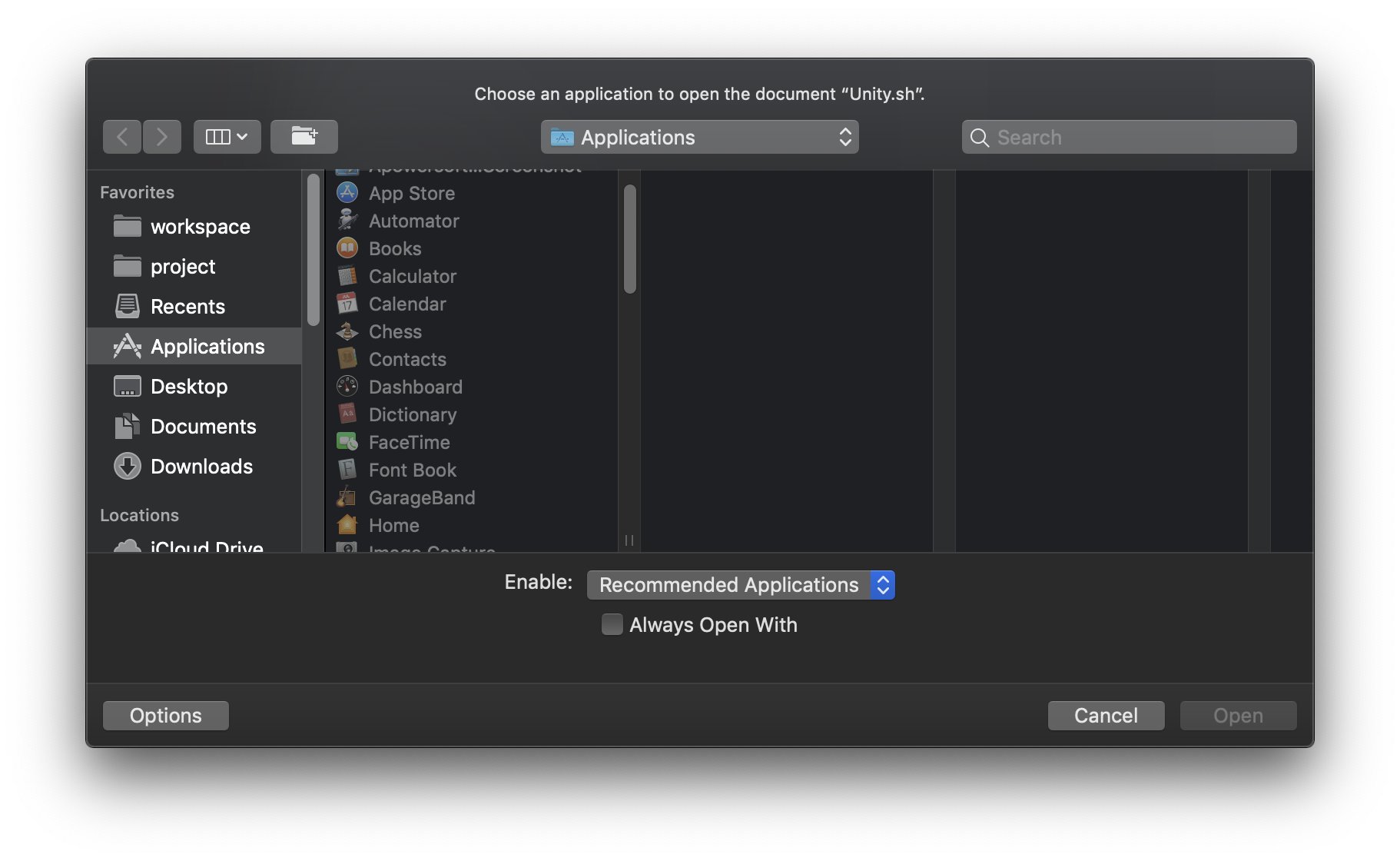1400x861 pixels.
Task: Click the Calendar app icon
Action: pos(347,303)
